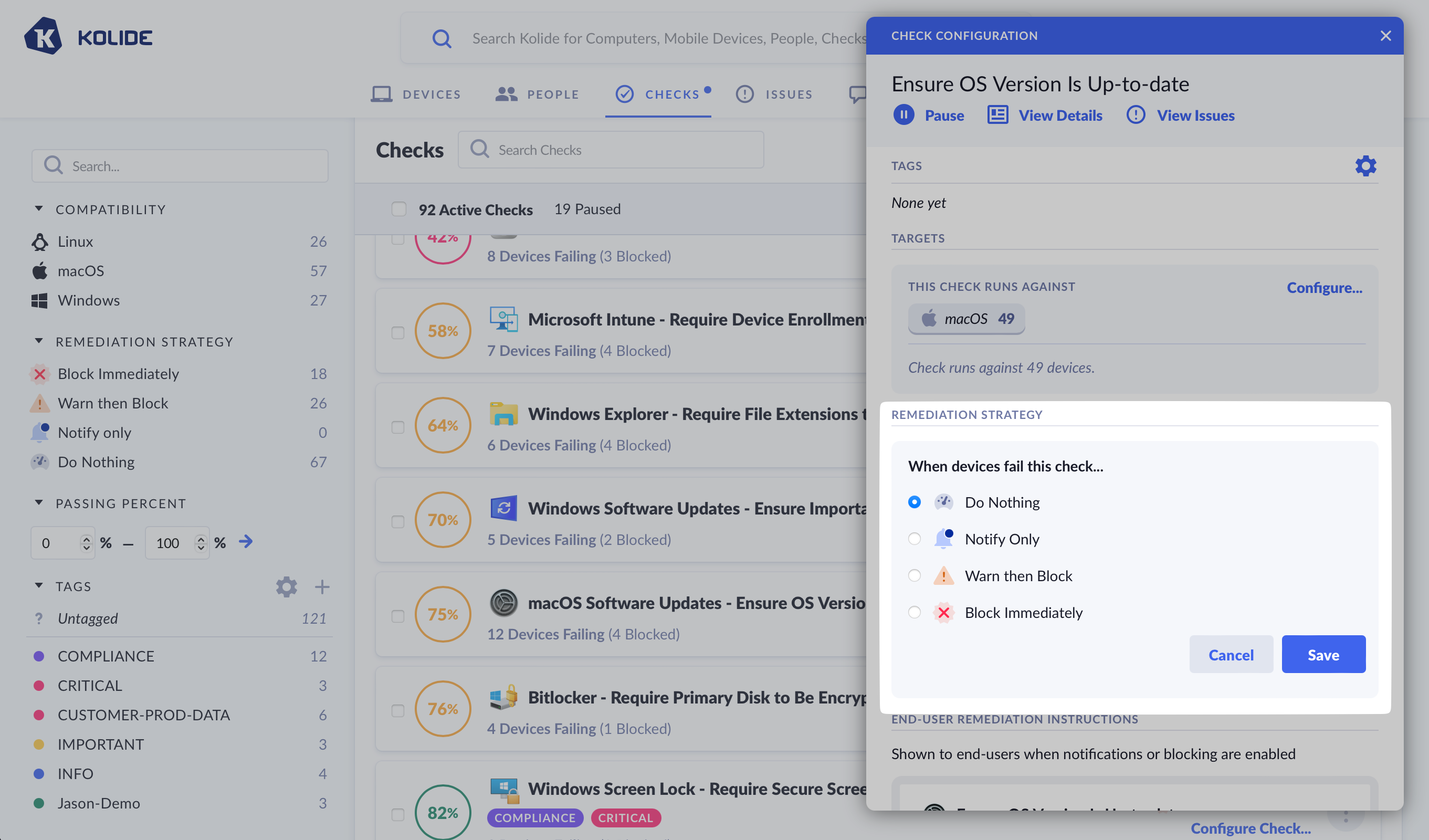Screen dimensions: 1429x840
Task: Click the Configure... targets link
Action: (x=1324, y=288)
